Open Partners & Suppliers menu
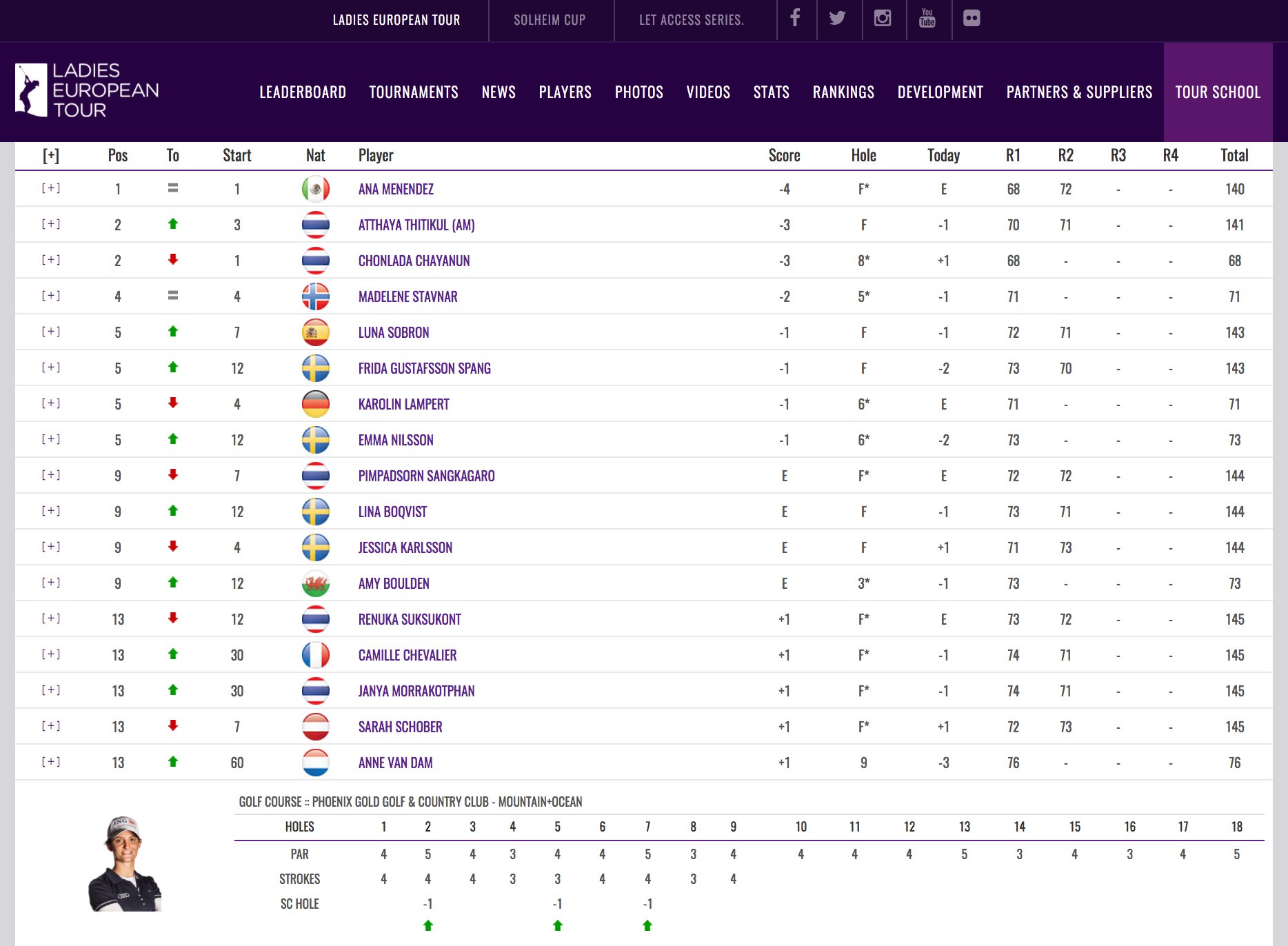This screenshot has width=1288, height=946. [x=1079, y=92]
